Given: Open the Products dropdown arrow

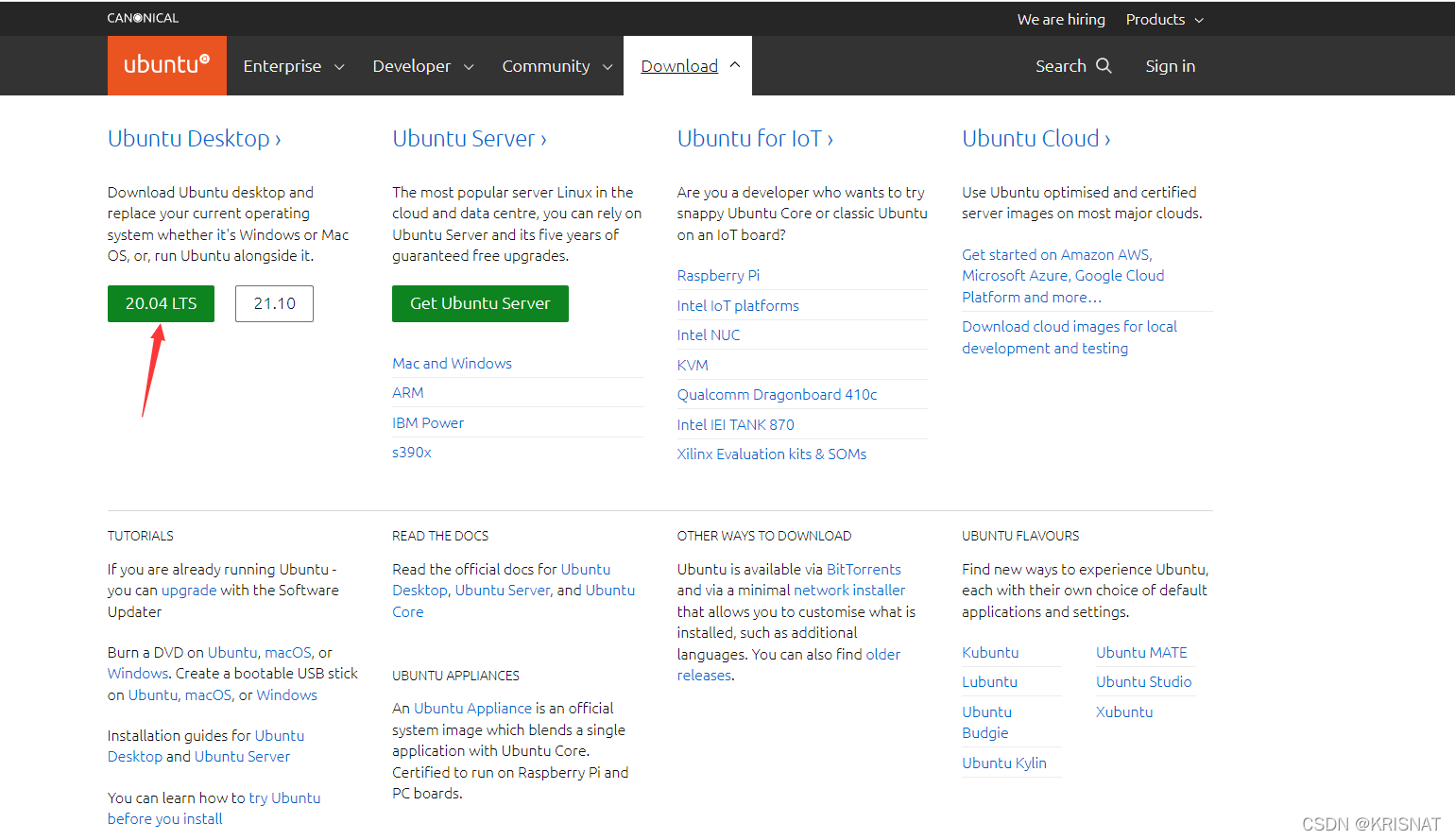Looking at the screenshot, I should pos(1199,20).
